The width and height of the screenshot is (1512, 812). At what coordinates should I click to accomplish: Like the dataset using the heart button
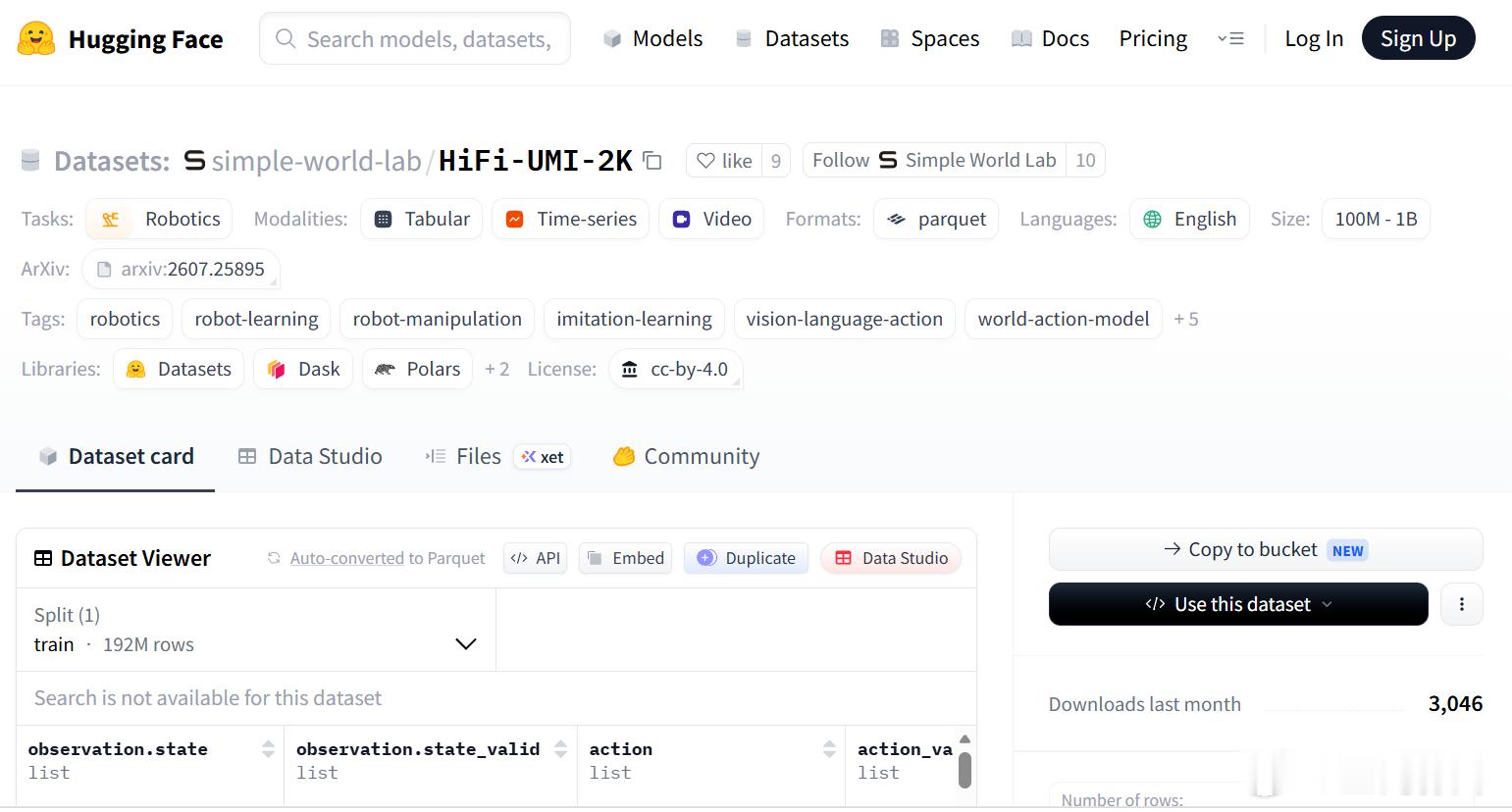[724, 160]
